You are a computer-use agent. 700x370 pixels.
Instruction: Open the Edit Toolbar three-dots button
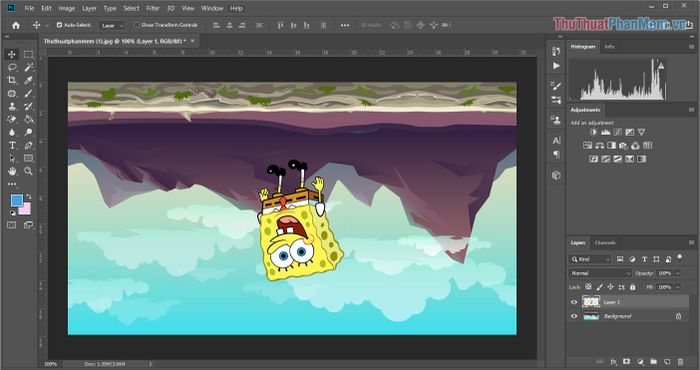[x=12, y=184]
